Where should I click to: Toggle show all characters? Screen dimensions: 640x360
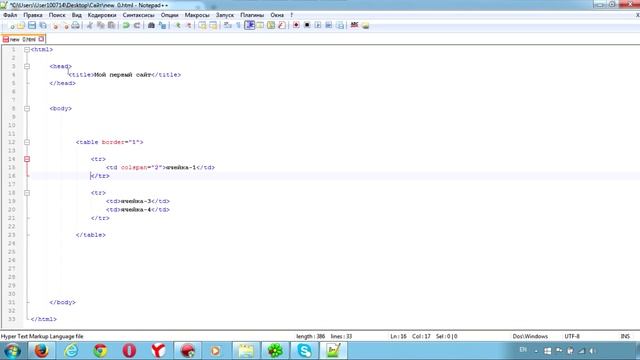coord(238,25)
